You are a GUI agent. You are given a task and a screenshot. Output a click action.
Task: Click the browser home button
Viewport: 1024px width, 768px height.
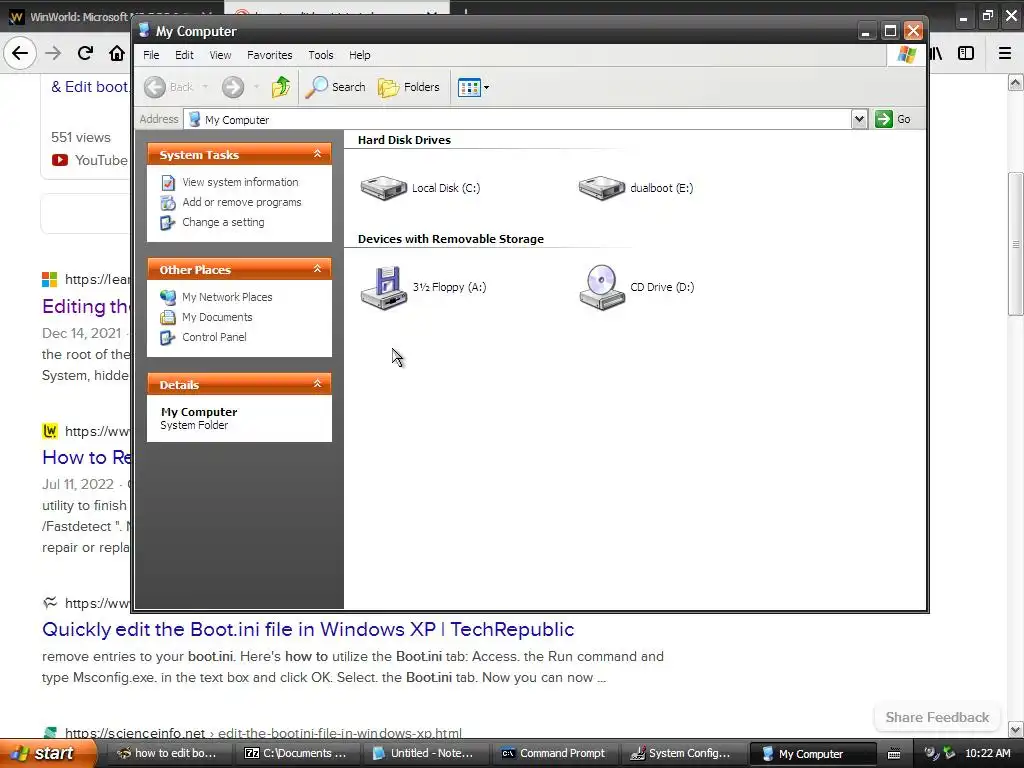click(x=117, y=53)
